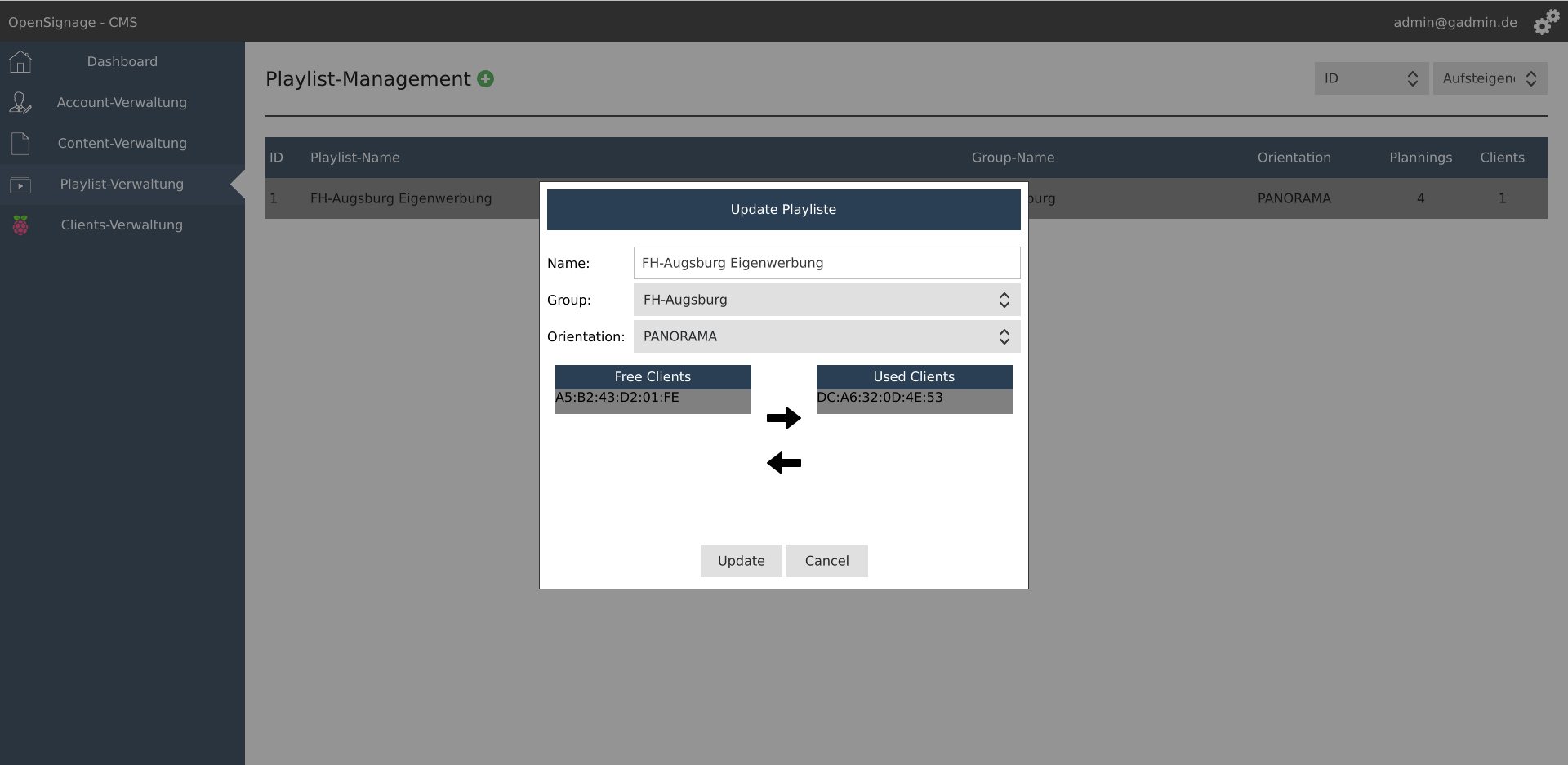The image size is (1568, 765).
Task: Change the Aufsteigend sort order dropdown
Action: 1489,78
